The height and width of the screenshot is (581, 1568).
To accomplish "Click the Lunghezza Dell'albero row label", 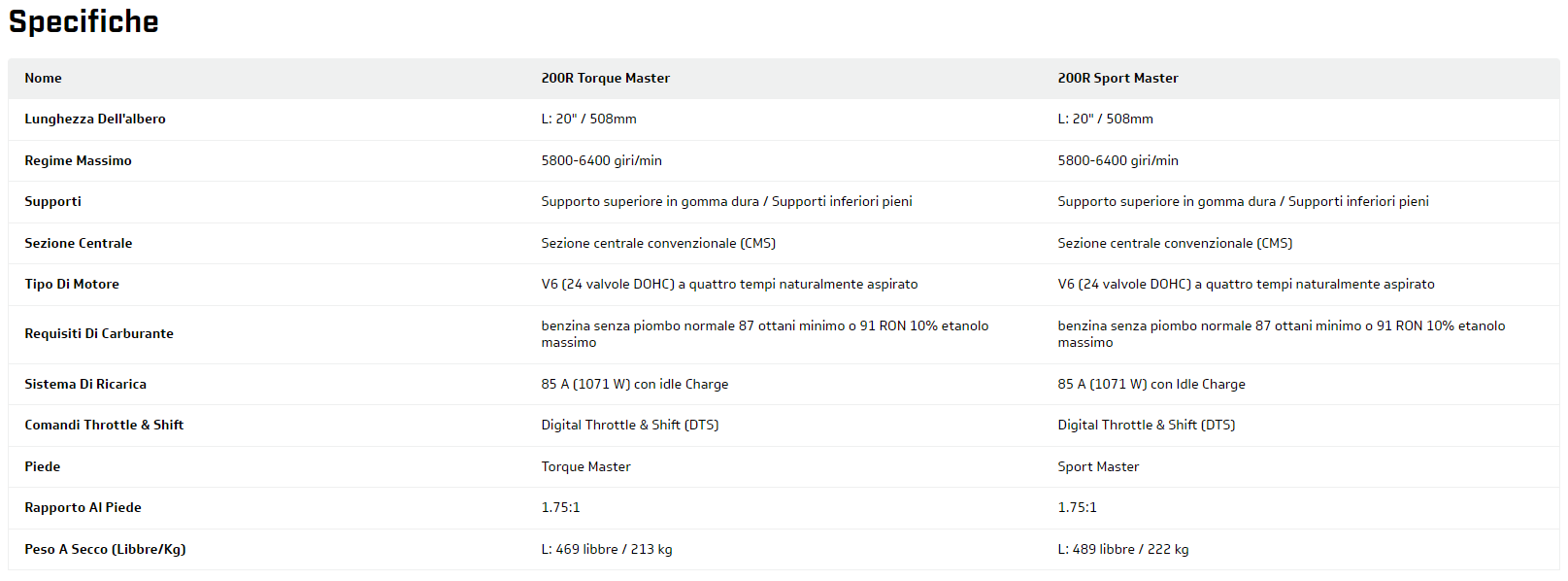I will (x=95, y=120).
